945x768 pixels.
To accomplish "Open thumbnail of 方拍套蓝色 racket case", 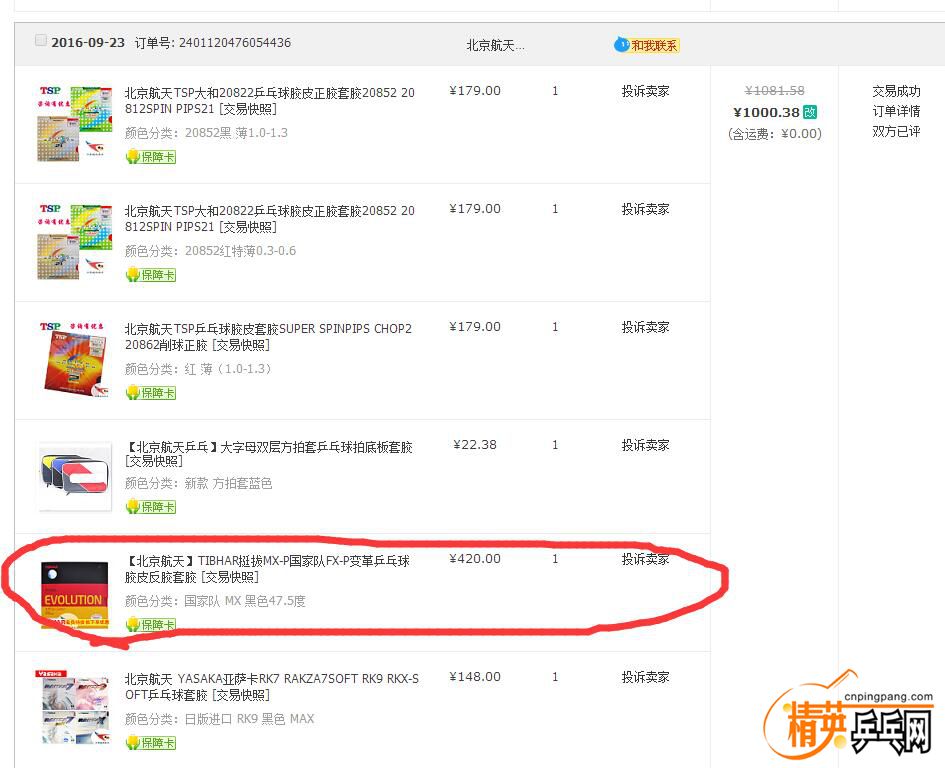I will tap(75, 476).
